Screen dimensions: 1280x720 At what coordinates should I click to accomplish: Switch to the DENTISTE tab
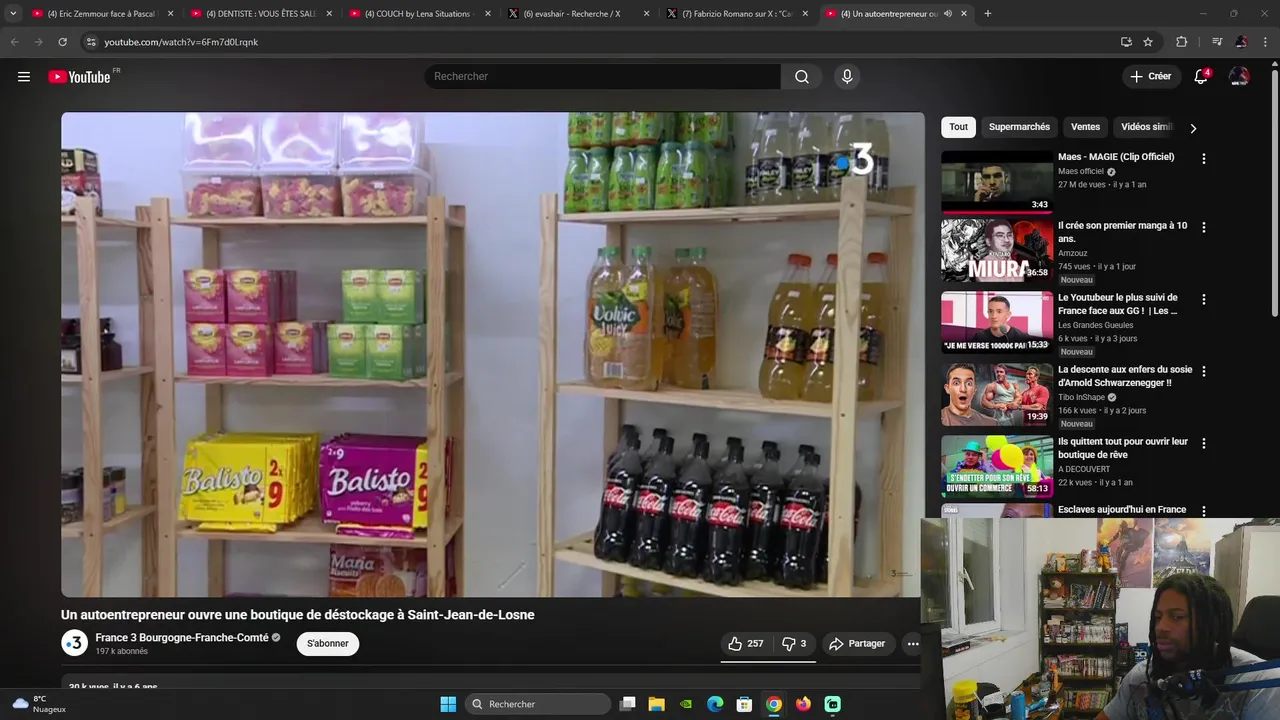[260, 14]
